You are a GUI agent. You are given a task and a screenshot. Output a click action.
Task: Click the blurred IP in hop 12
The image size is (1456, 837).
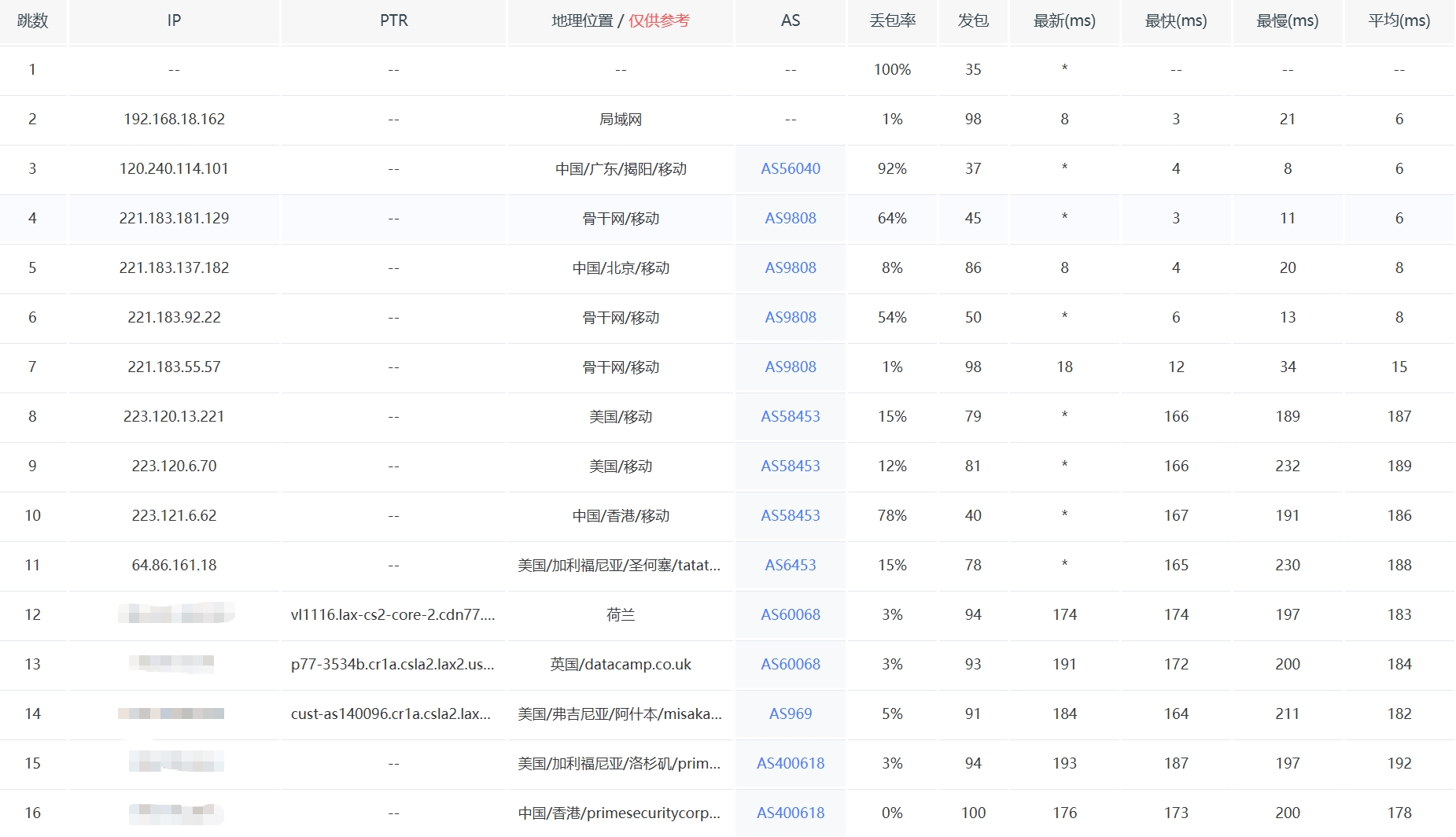[x=176, y=613]
